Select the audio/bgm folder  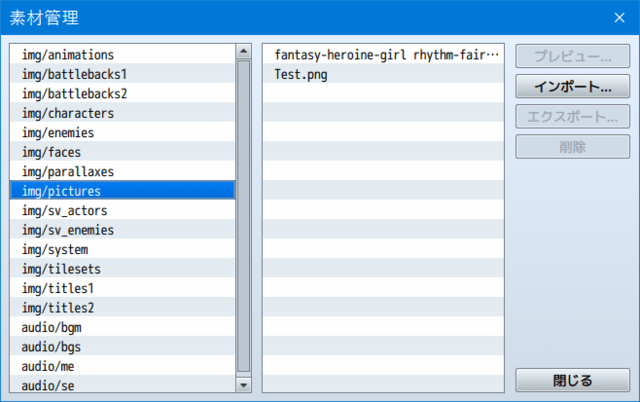pos(122,327)
